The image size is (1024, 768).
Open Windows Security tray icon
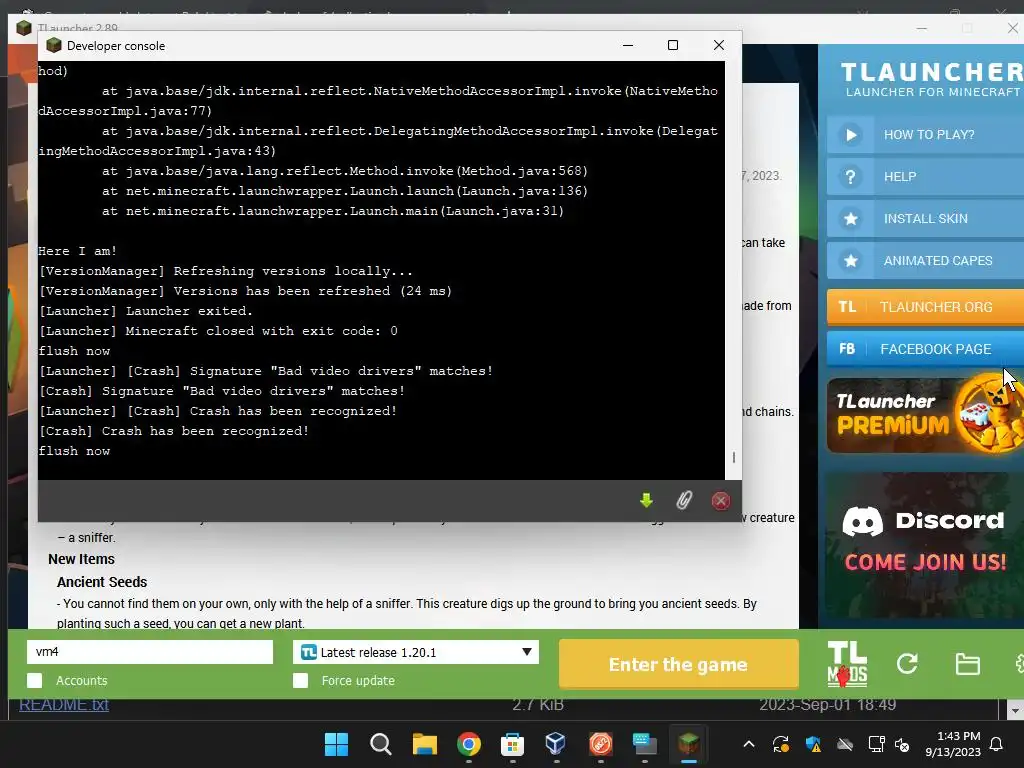[813, 744]
